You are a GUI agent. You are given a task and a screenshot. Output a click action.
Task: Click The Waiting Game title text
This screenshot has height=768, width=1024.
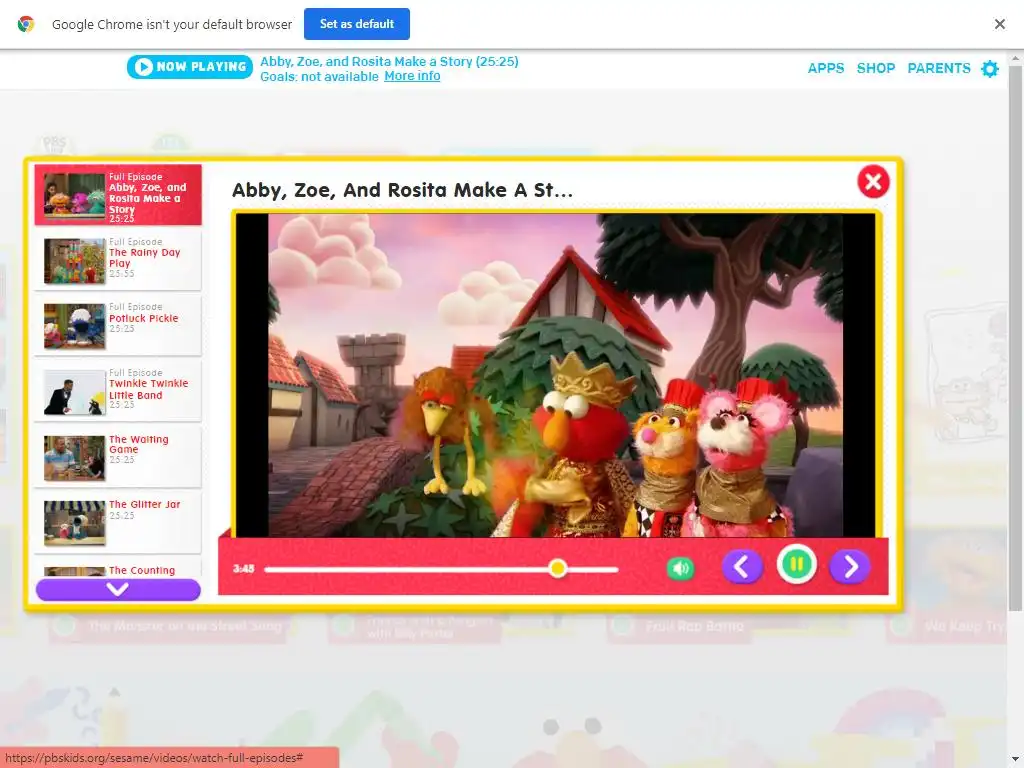point(138,444)
